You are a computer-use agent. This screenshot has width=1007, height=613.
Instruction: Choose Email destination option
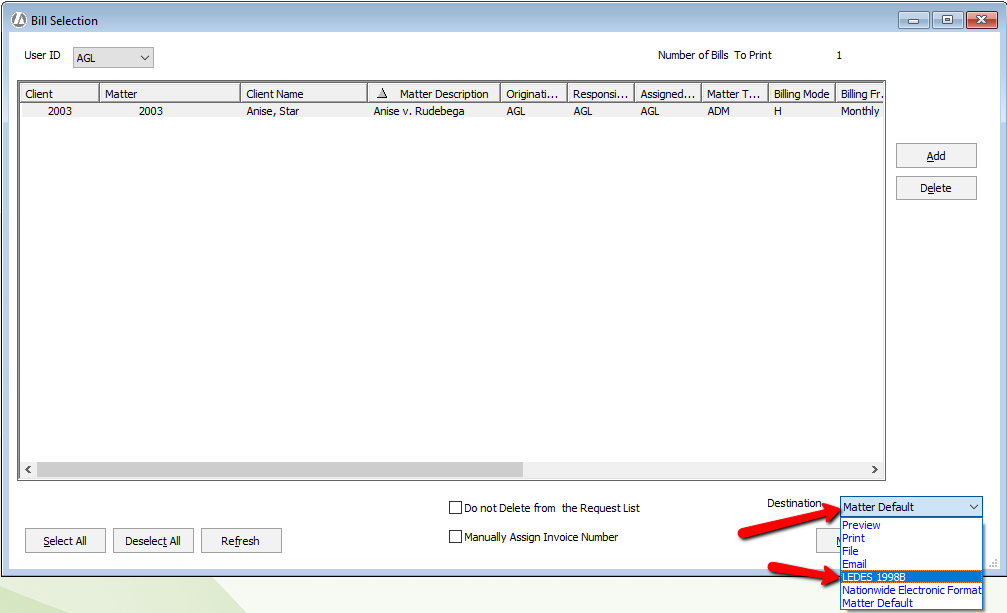[x=854, y=564]
